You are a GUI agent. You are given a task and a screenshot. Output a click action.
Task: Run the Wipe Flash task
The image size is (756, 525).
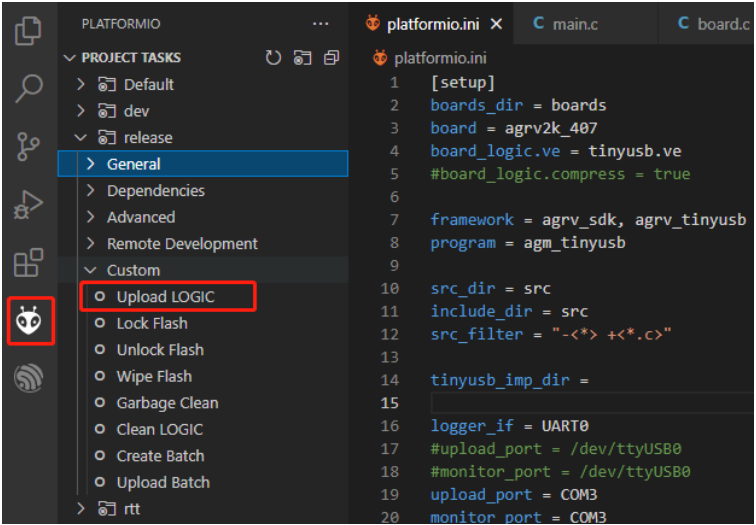click(x=154, y=377)
